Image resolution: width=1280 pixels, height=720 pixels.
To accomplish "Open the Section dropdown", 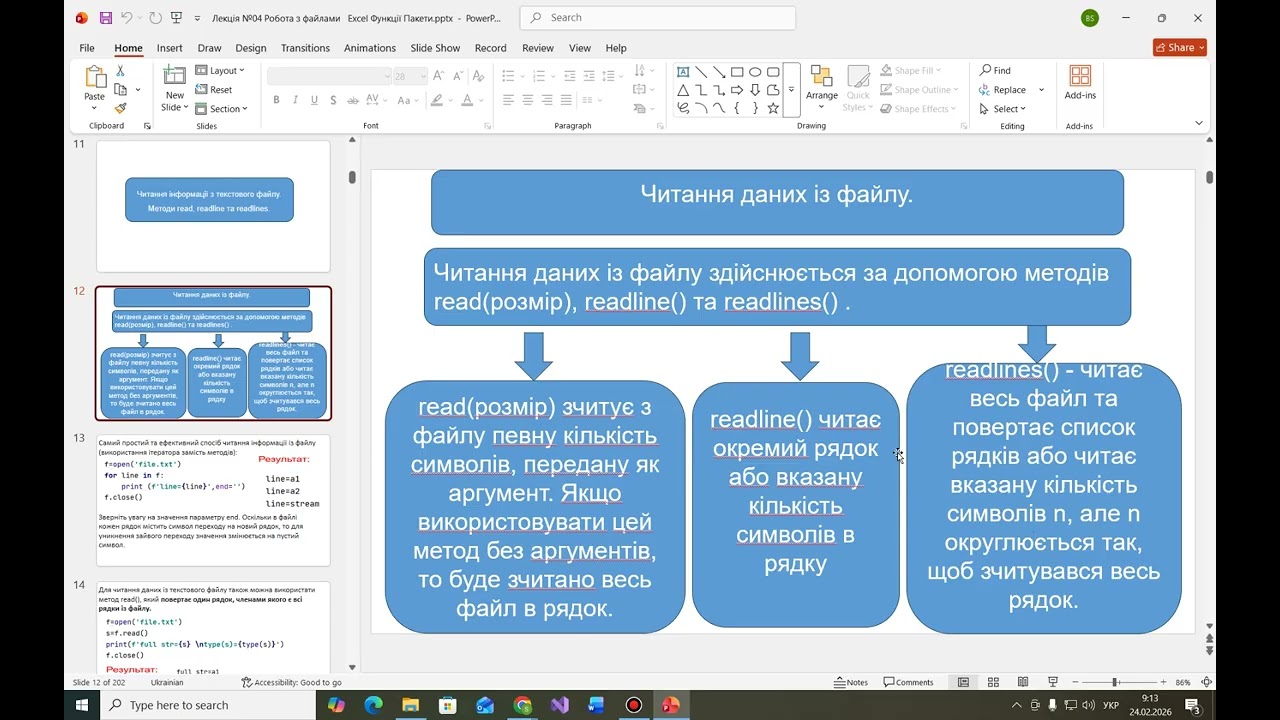I will tap(221, 109).
